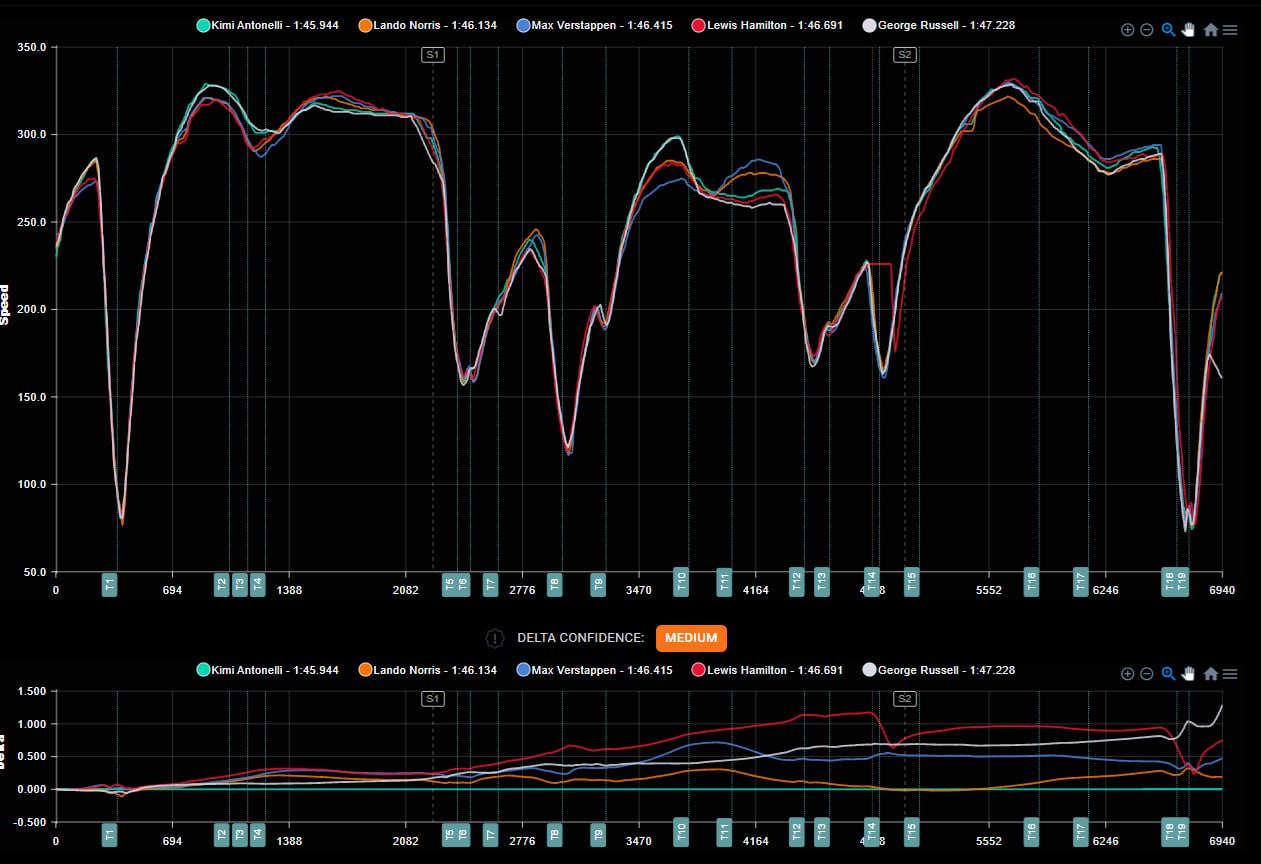Viewport: 1261px width, 864px height.
Task: Click turn T8 label on delta chart
Action: pyautogui.click(x=555, y=835)
